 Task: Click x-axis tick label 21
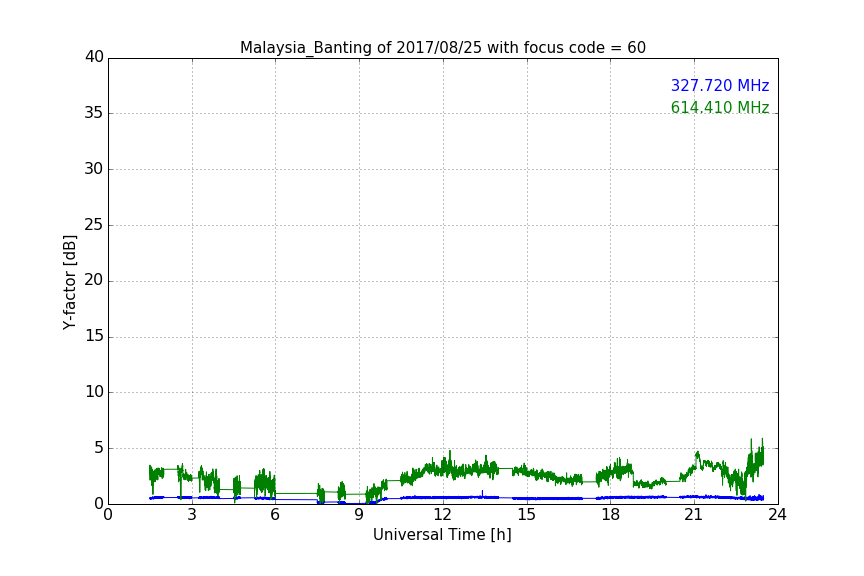(x=694, y=515)
